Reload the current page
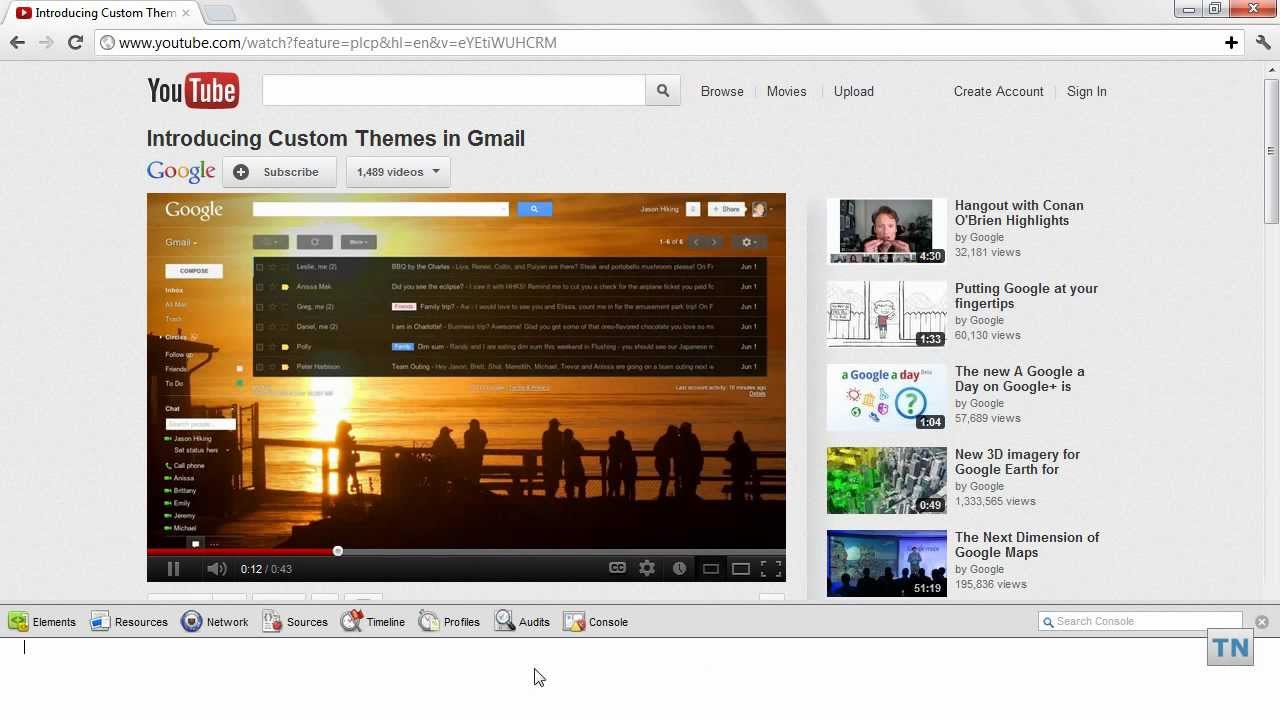The width and height of the screenshot is (1280, 720). 75,42
